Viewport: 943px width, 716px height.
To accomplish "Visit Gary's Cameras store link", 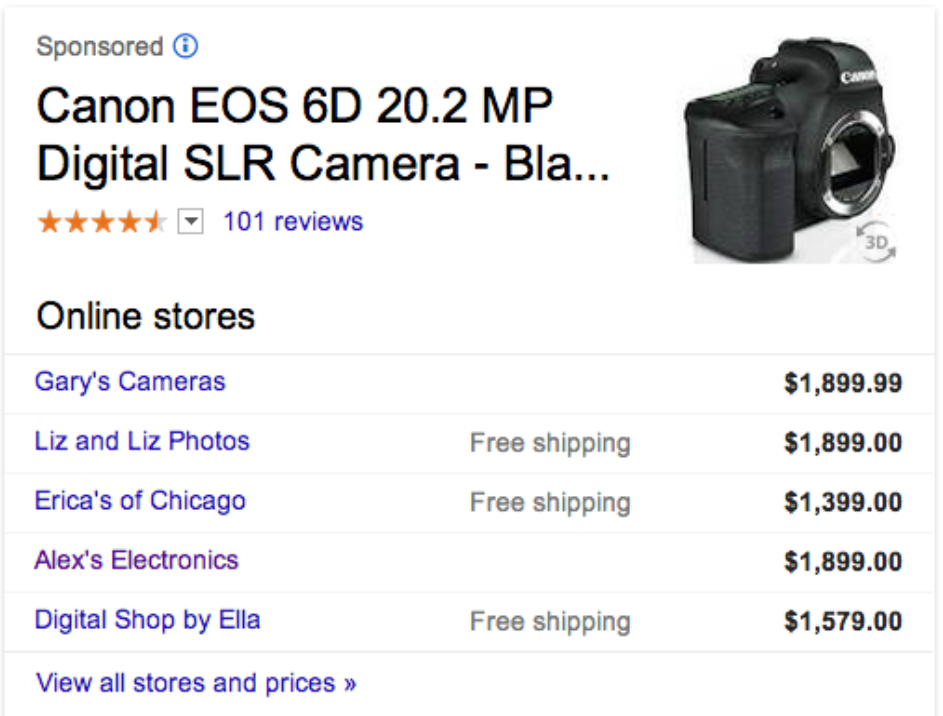I will pos(130,382).
